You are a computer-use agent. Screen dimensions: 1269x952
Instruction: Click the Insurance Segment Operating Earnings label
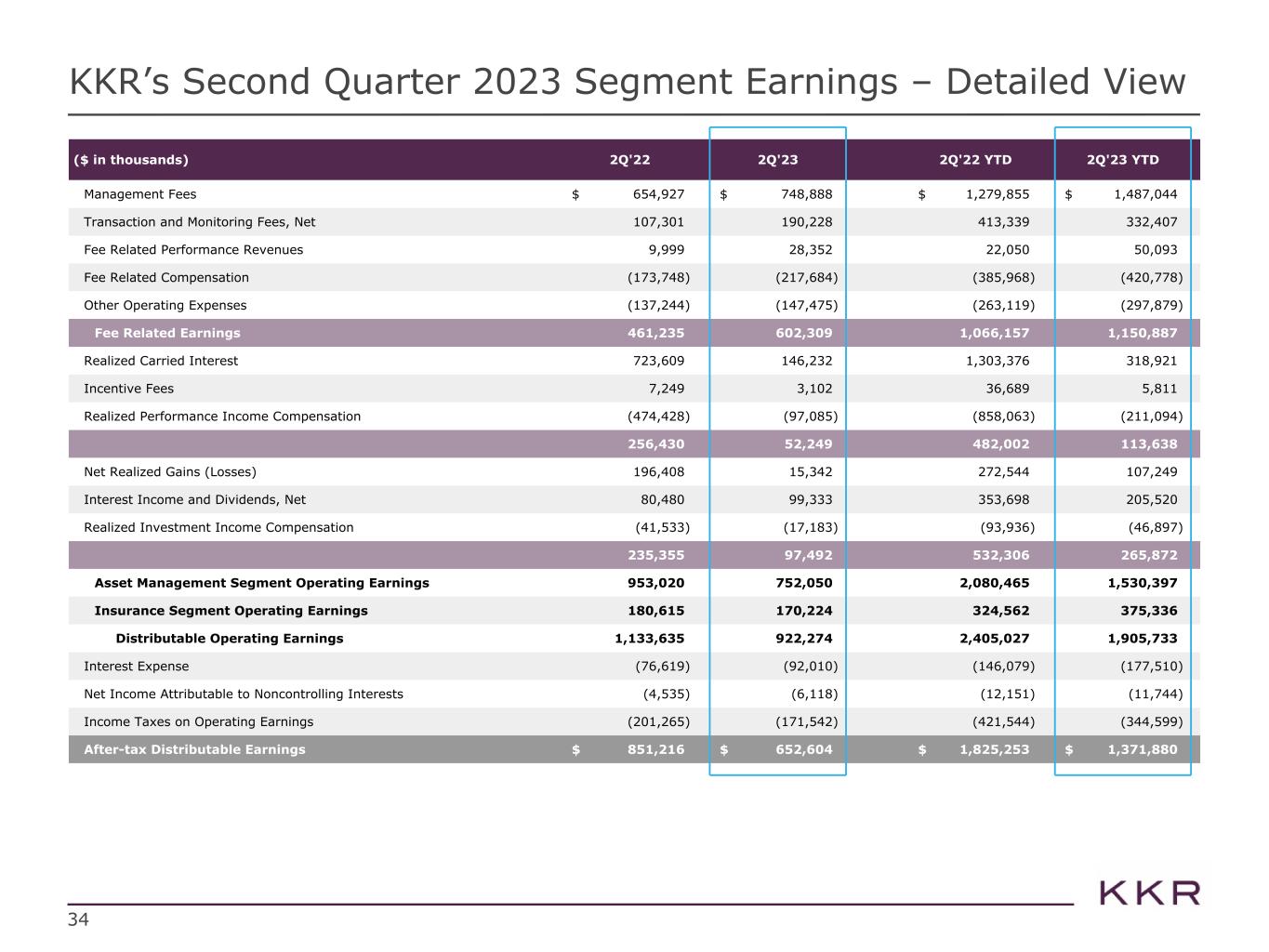(231, 611)
